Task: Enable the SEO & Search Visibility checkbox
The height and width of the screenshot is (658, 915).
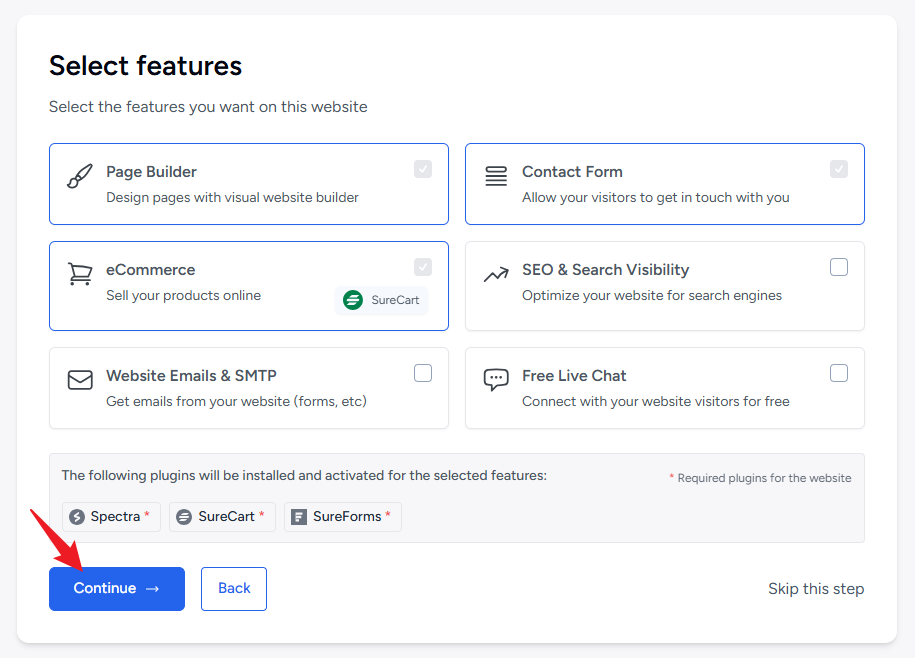Action: coord(839,267)
